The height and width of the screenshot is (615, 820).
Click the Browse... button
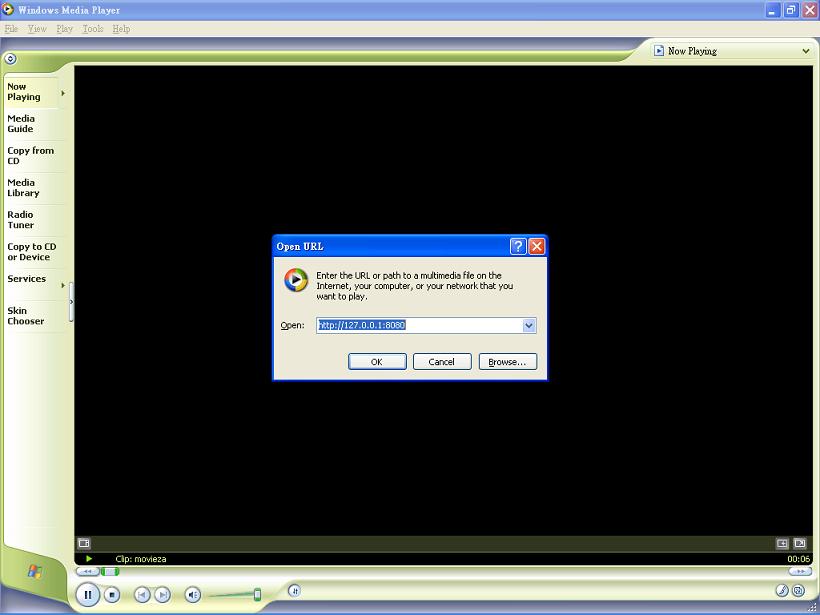click(x=507, y=362)
